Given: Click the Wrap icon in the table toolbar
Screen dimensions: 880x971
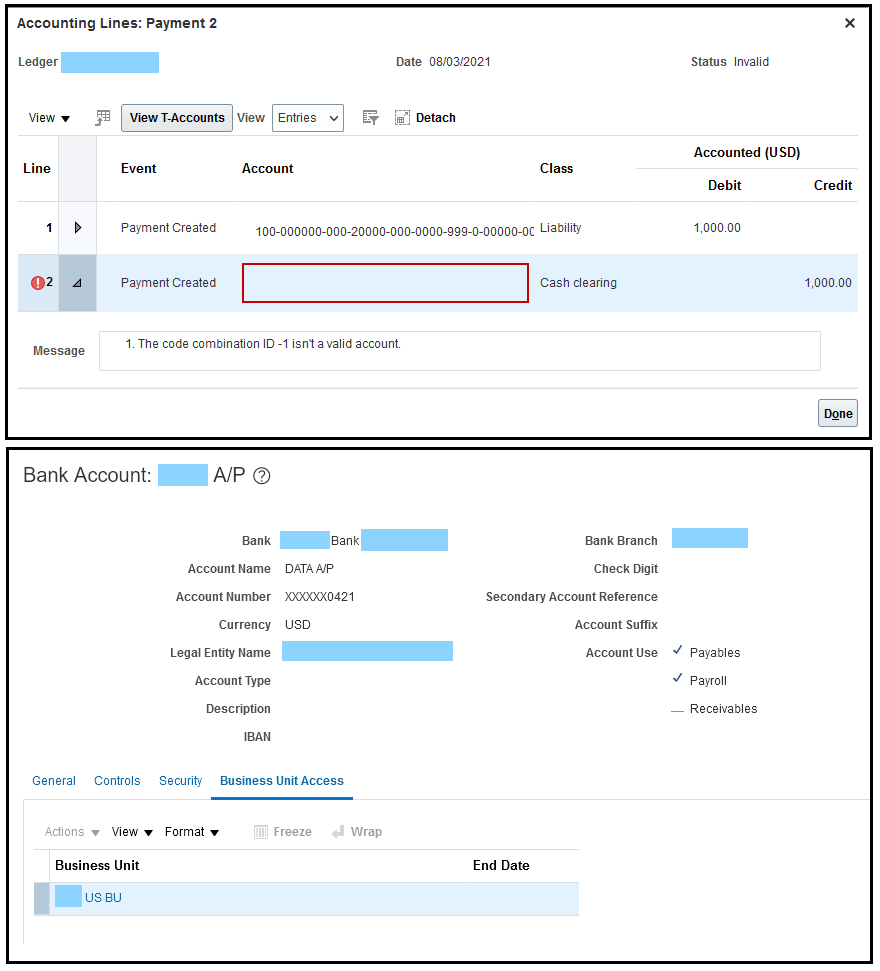Looking at the screenshot, I should point(356,831).
